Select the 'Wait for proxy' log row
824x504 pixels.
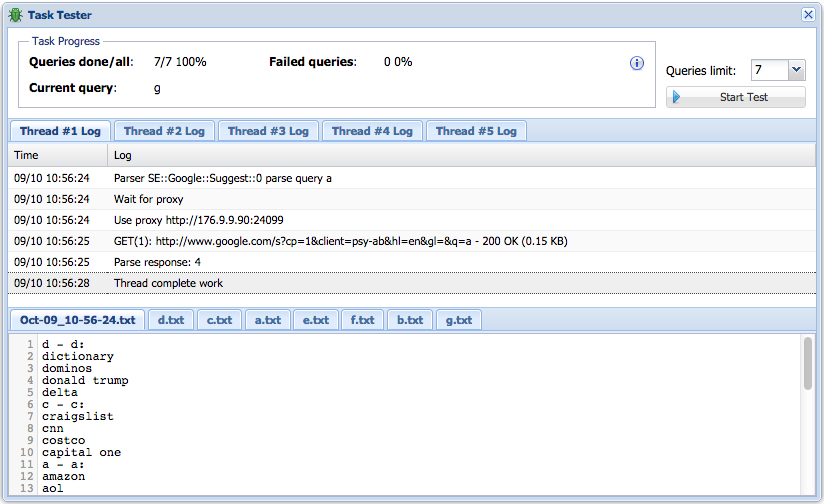pos(412,199)
